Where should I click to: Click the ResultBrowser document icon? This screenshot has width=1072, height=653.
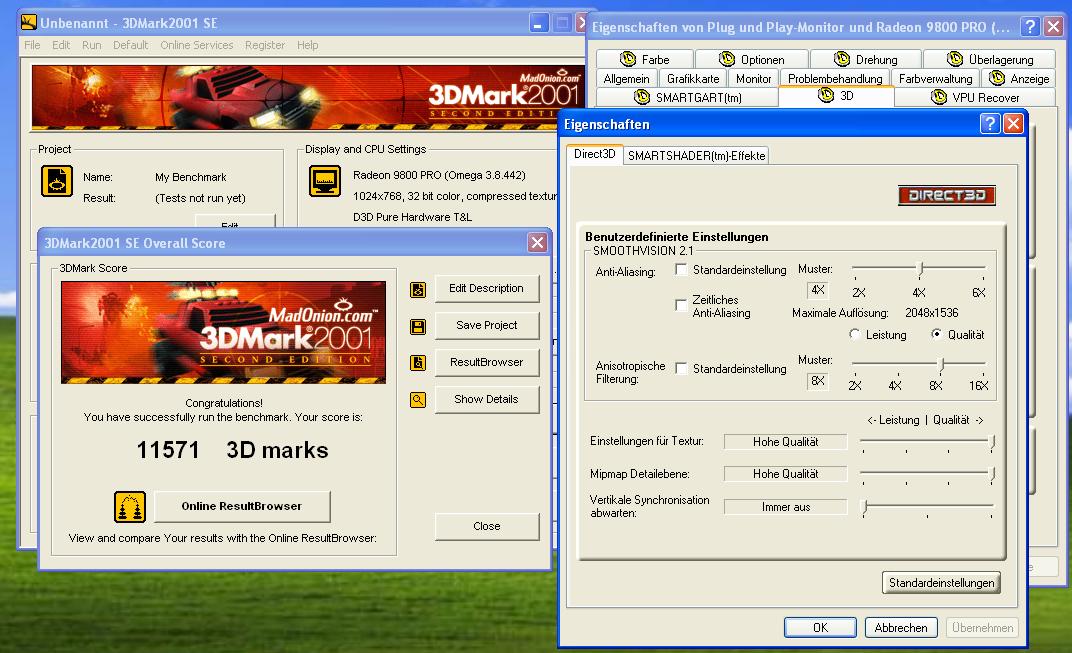click(x=418, y=362)
